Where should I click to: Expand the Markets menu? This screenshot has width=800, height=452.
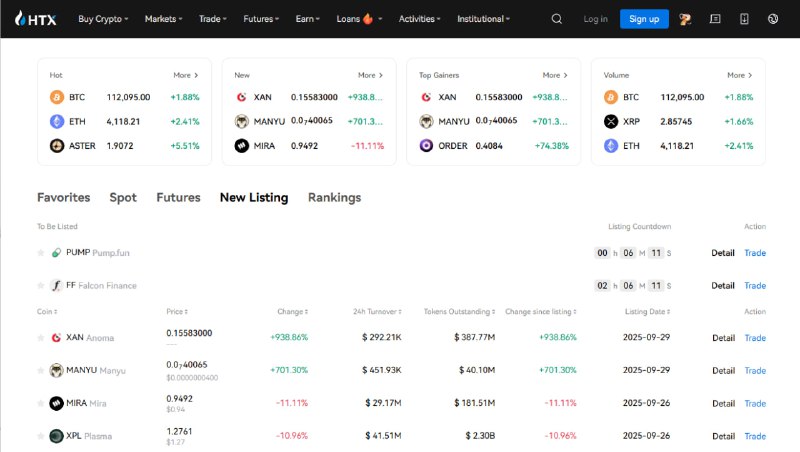click(x=163, y=19)
